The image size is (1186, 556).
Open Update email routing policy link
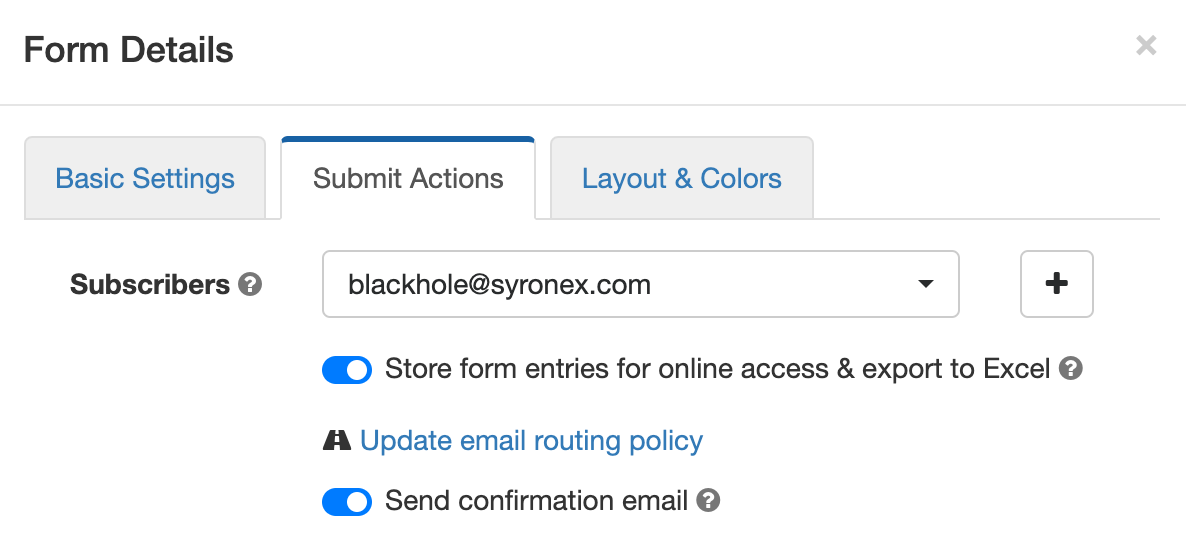[531, 440]
